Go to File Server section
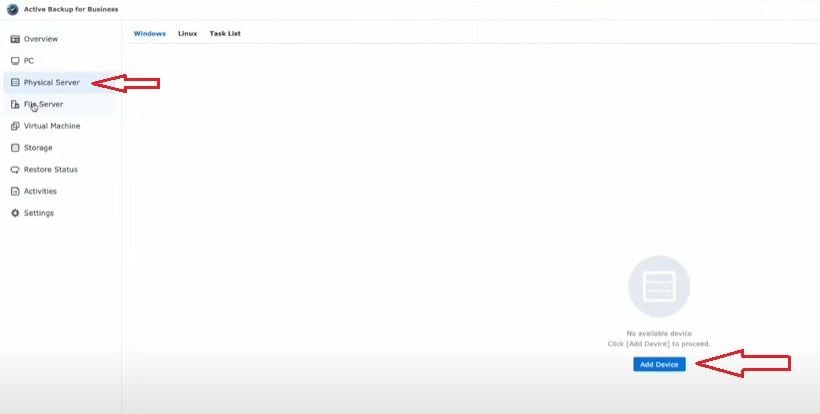 [60, 105]
